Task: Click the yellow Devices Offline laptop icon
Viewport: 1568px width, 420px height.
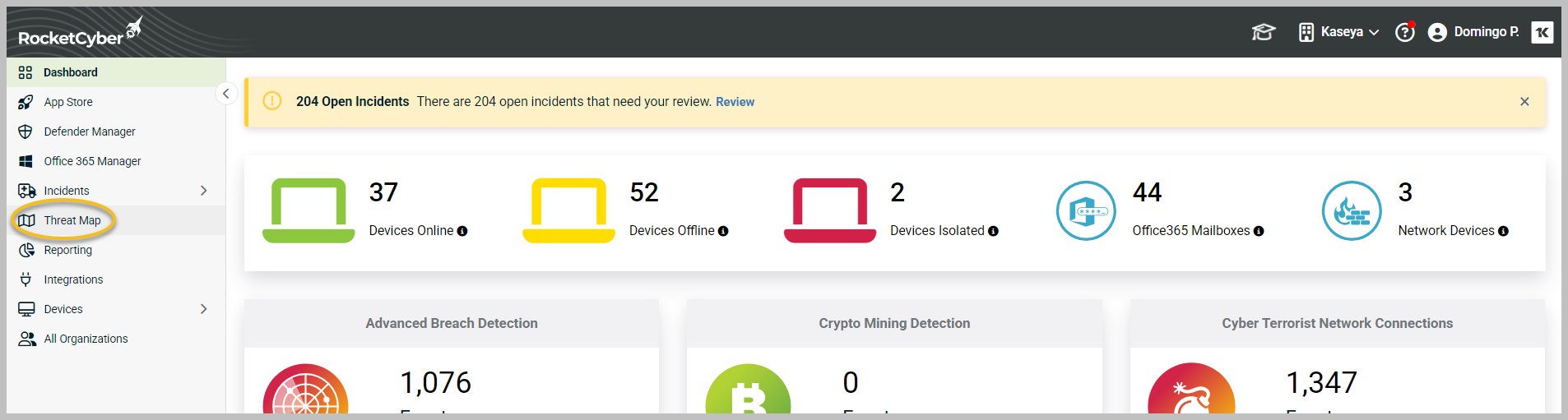Action: pos(568,210)
